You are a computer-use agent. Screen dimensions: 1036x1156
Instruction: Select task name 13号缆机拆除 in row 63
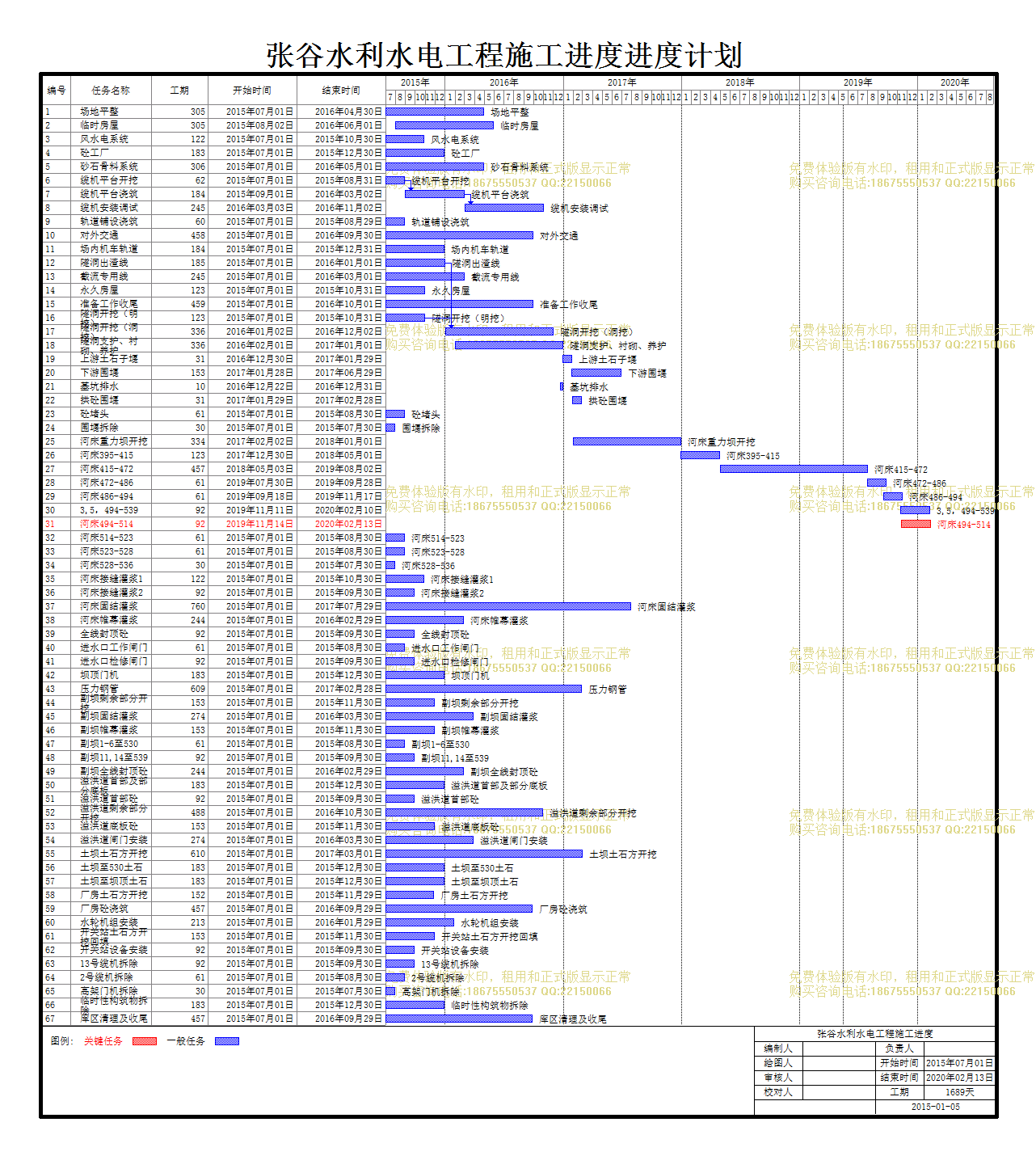pos(109,964)
